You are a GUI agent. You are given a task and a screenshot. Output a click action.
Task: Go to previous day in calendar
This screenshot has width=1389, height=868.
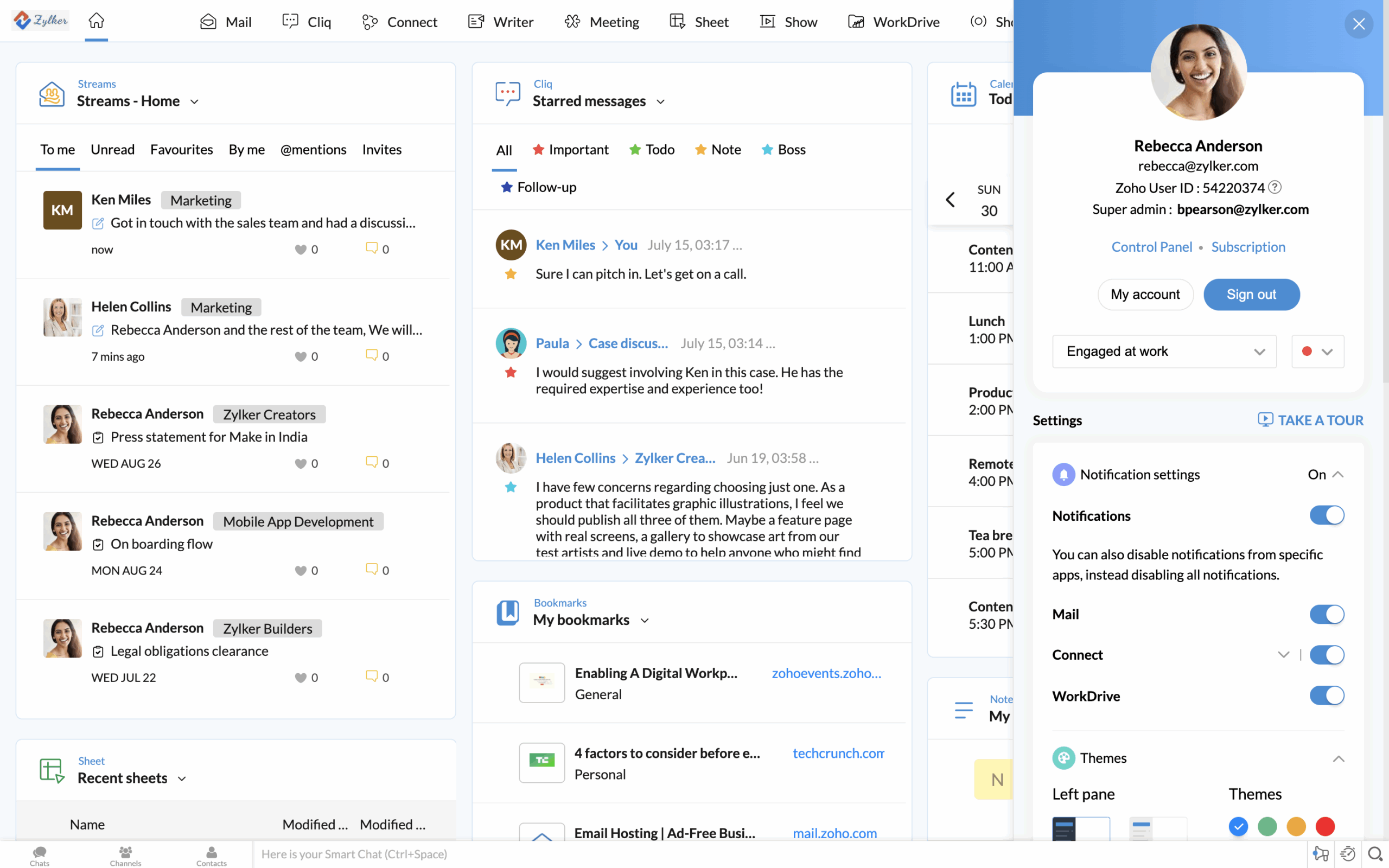tap(951, 200)
